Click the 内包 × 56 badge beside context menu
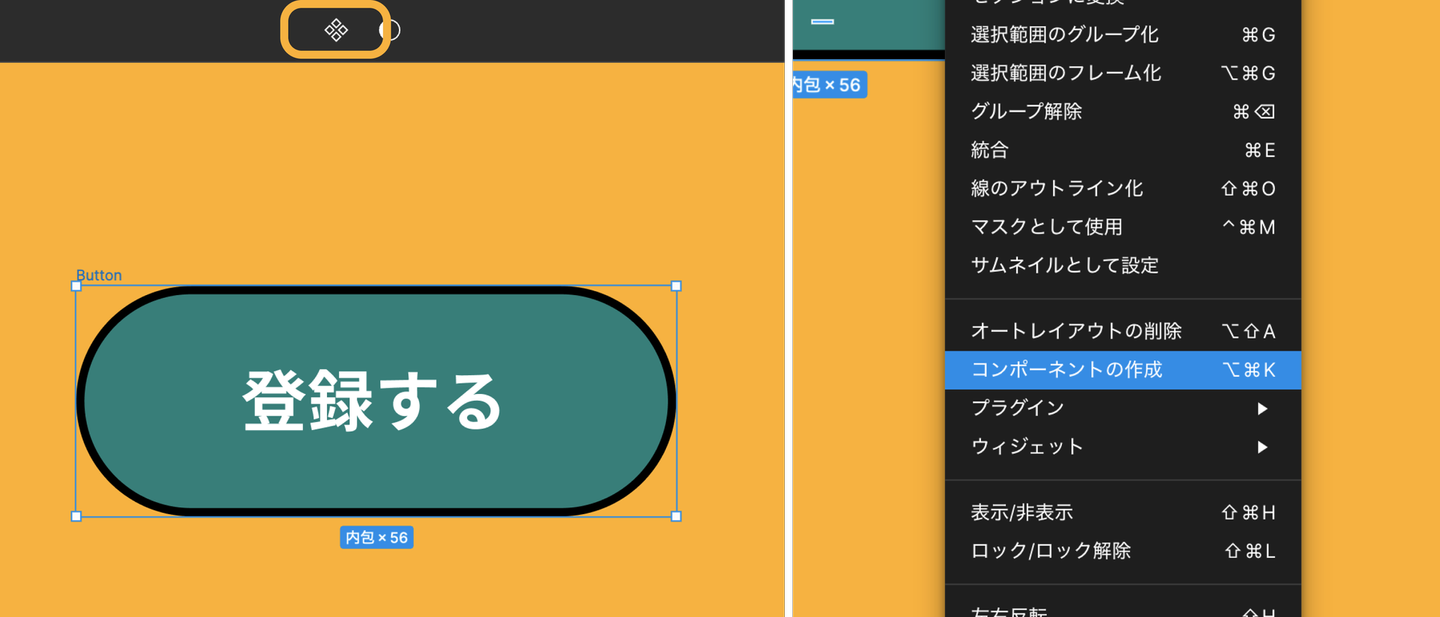 pos(829,85)
